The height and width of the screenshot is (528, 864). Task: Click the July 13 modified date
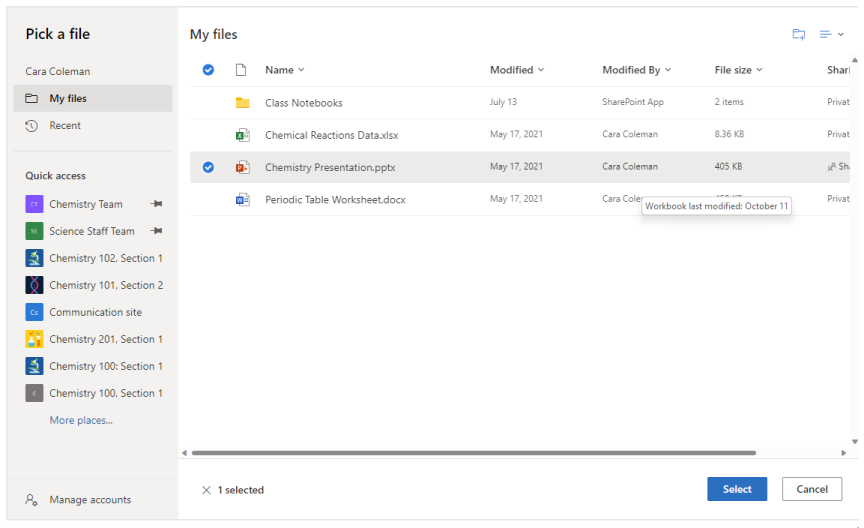click(503, 102)
